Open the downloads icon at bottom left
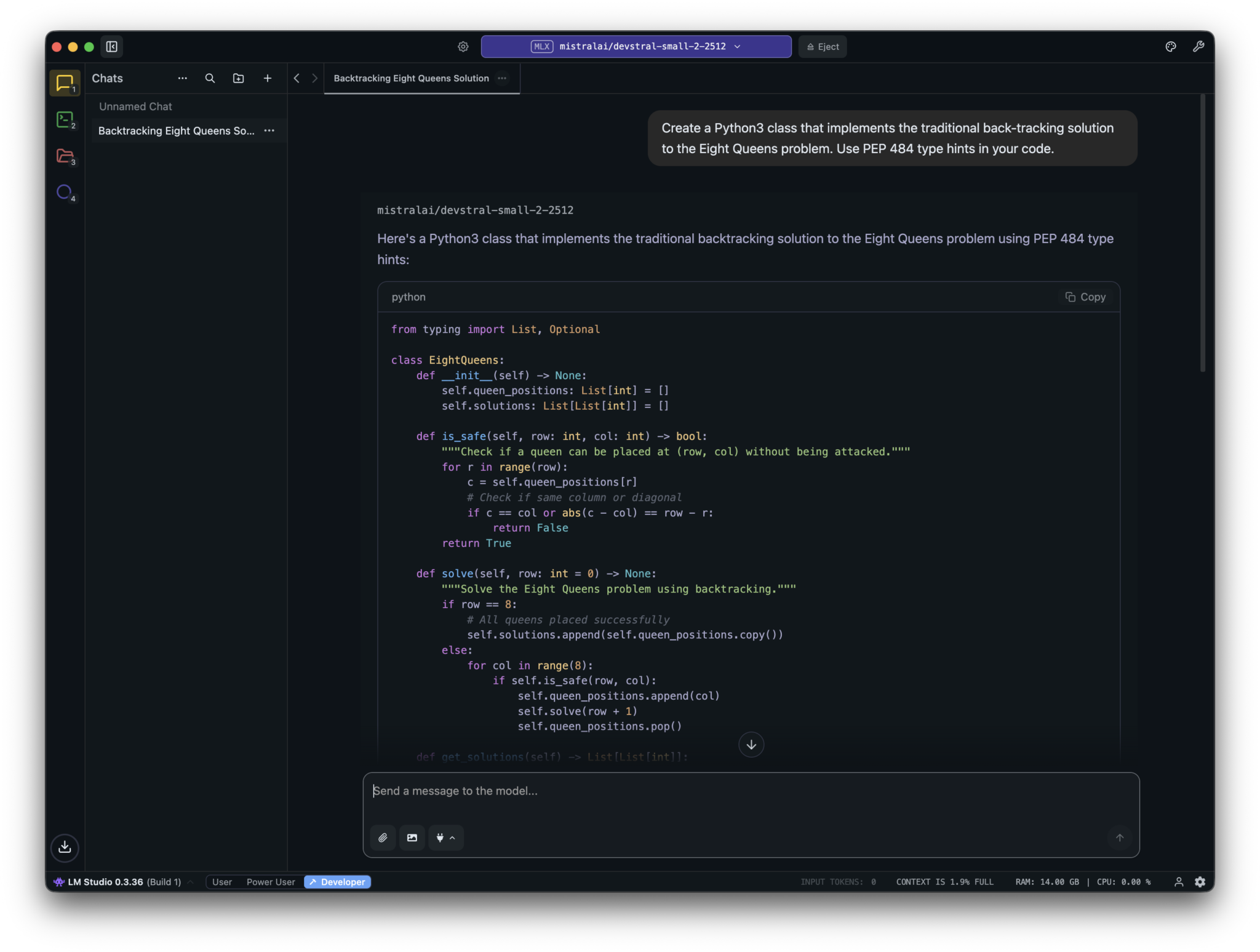The image size is (1260, 952). click(x=64, y=848)
